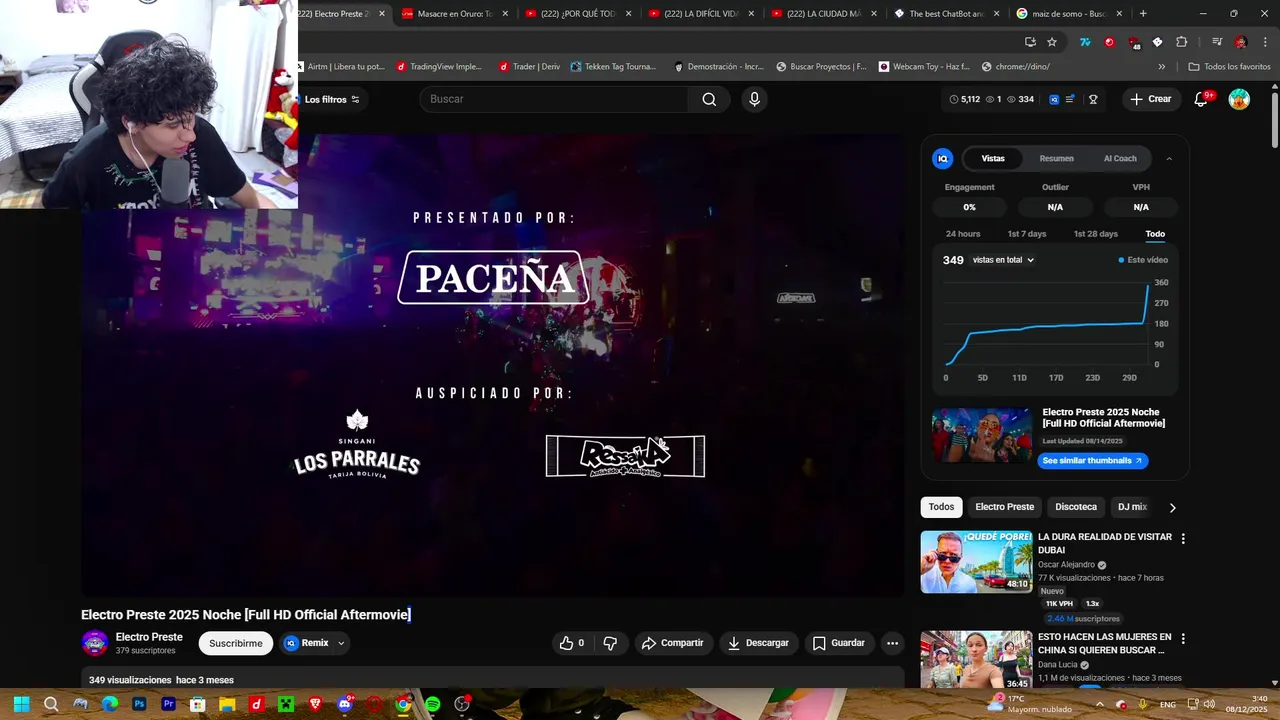The width and height of the screenshot is (1280, 720).
Task: Open Electro Preste channel name link
Action: pos(149,637)
